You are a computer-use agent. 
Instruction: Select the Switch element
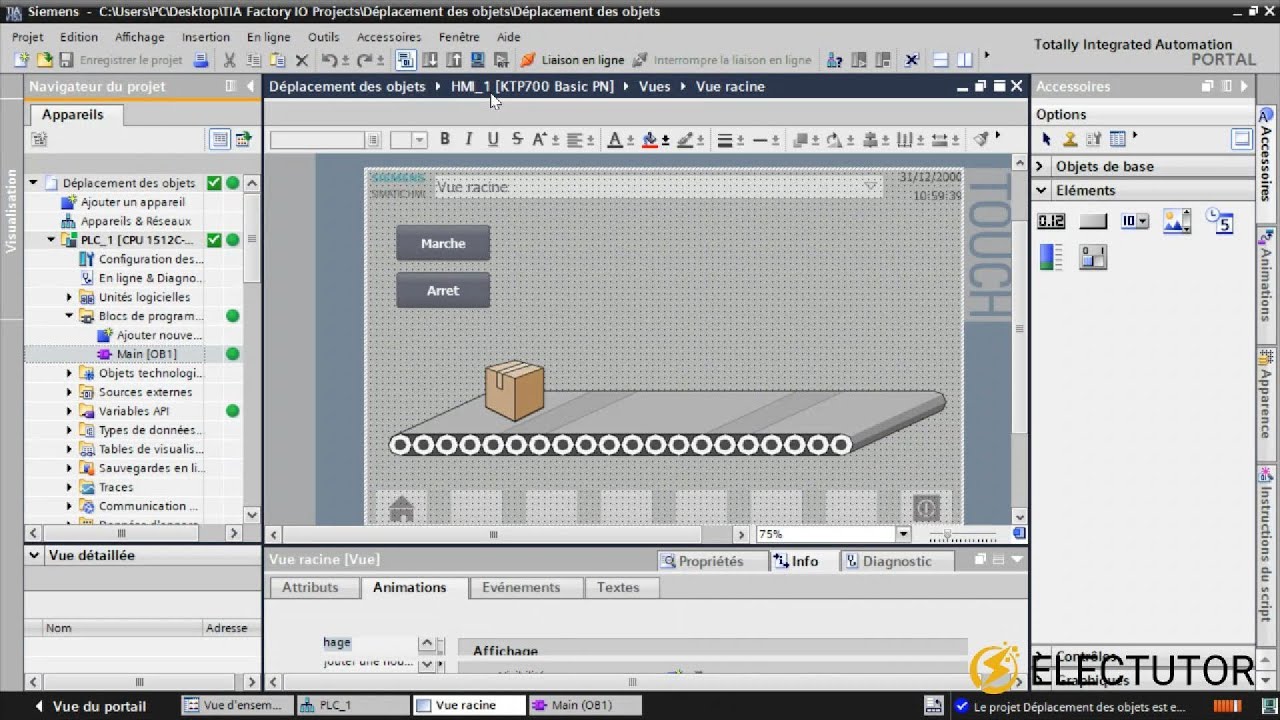(x=1093, y=258)
